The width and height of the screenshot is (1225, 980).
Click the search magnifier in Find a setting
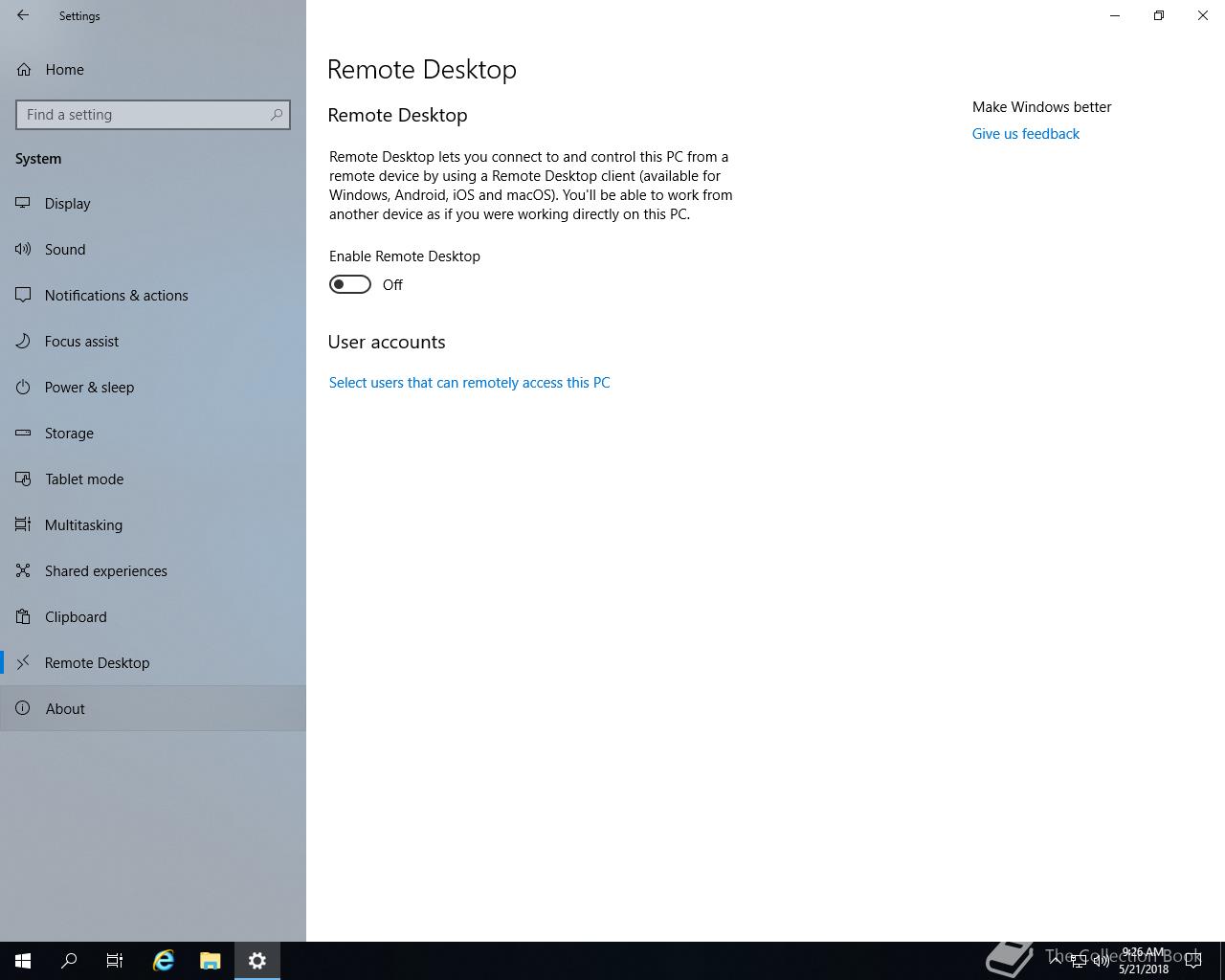[277, 115]
